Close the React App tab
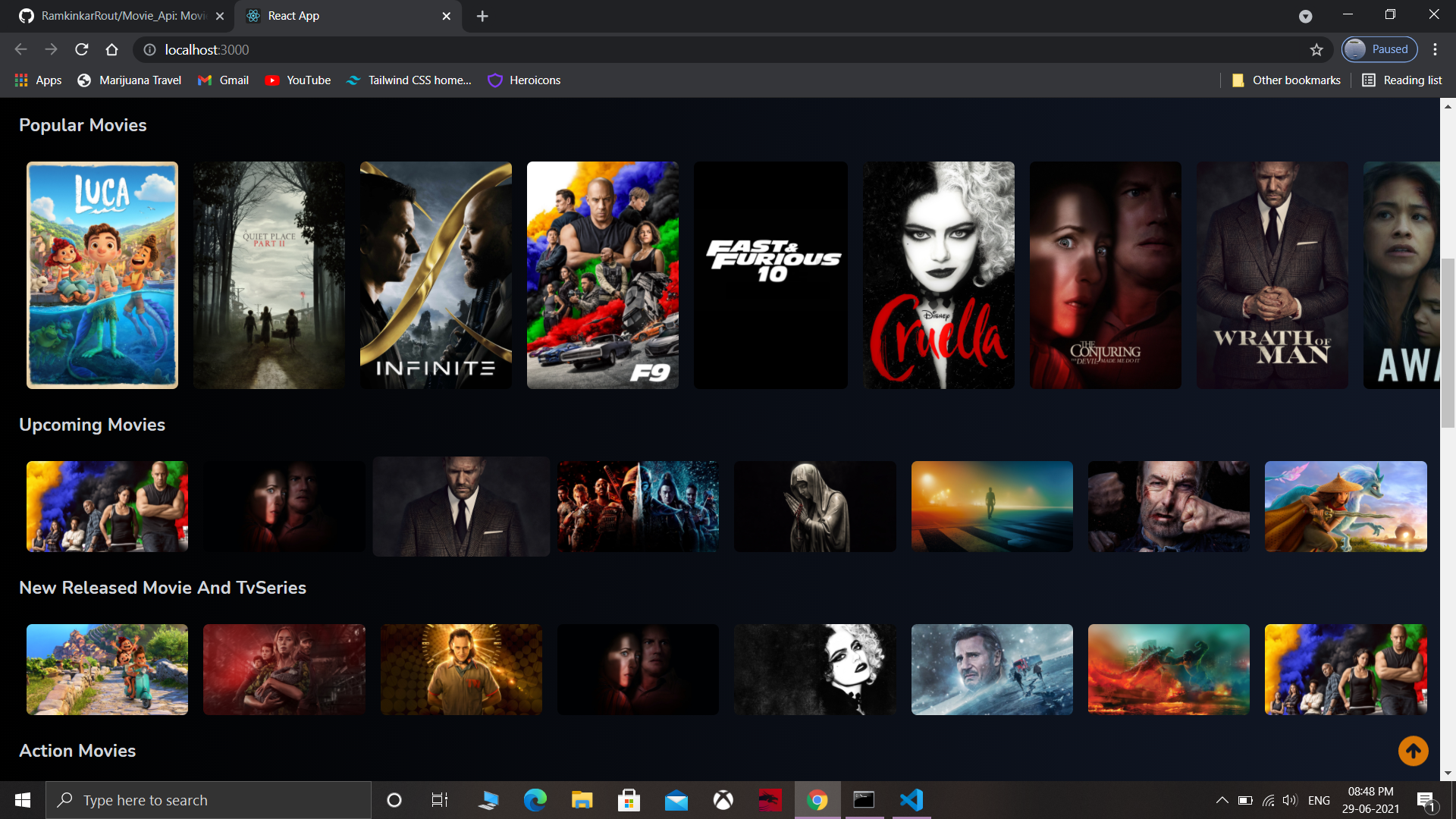The image size is (1456, 819). 446,16
